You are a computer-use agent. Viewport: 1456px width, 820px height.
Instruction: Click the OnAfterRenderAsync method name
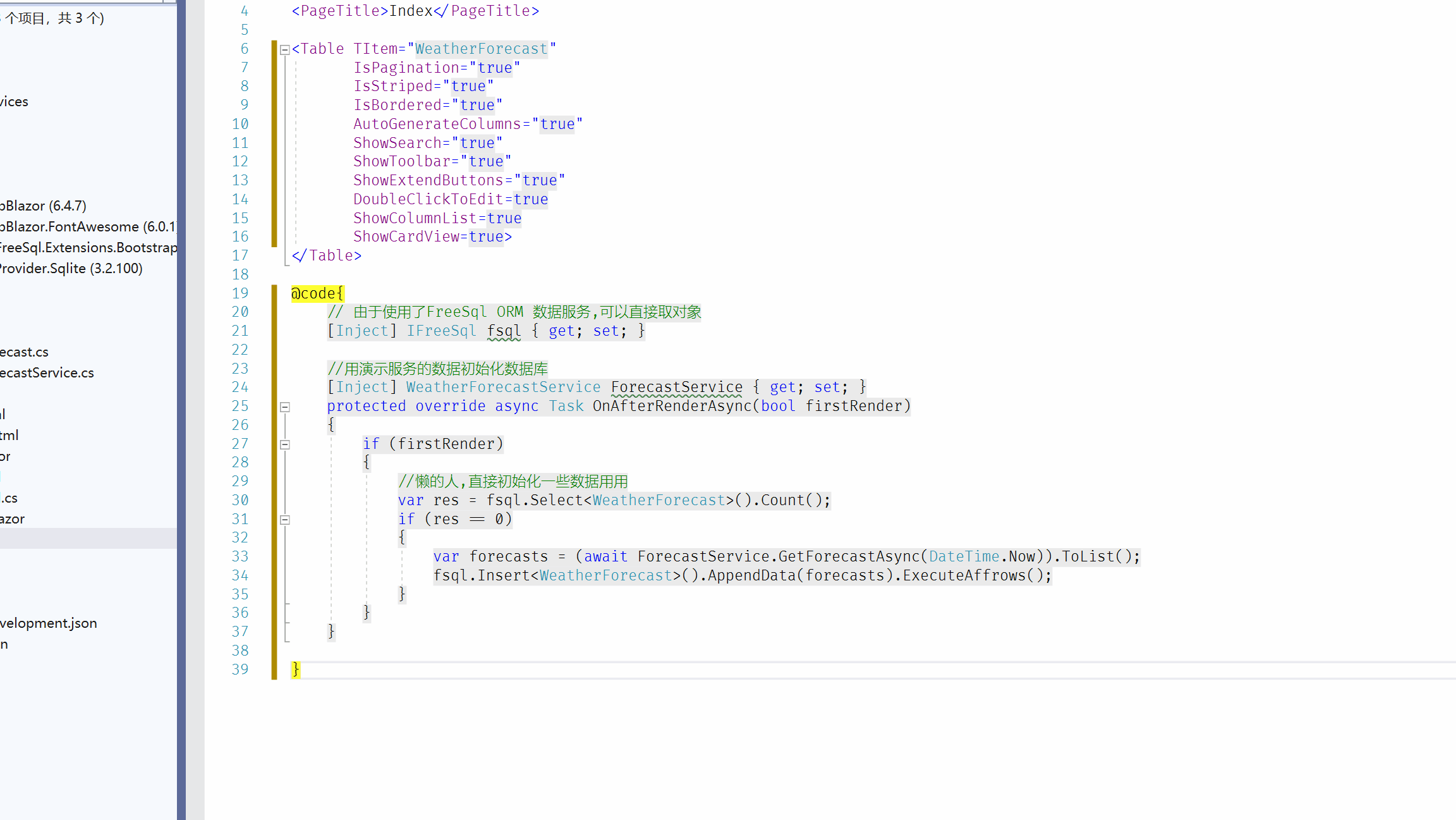(x=672, y=406)
